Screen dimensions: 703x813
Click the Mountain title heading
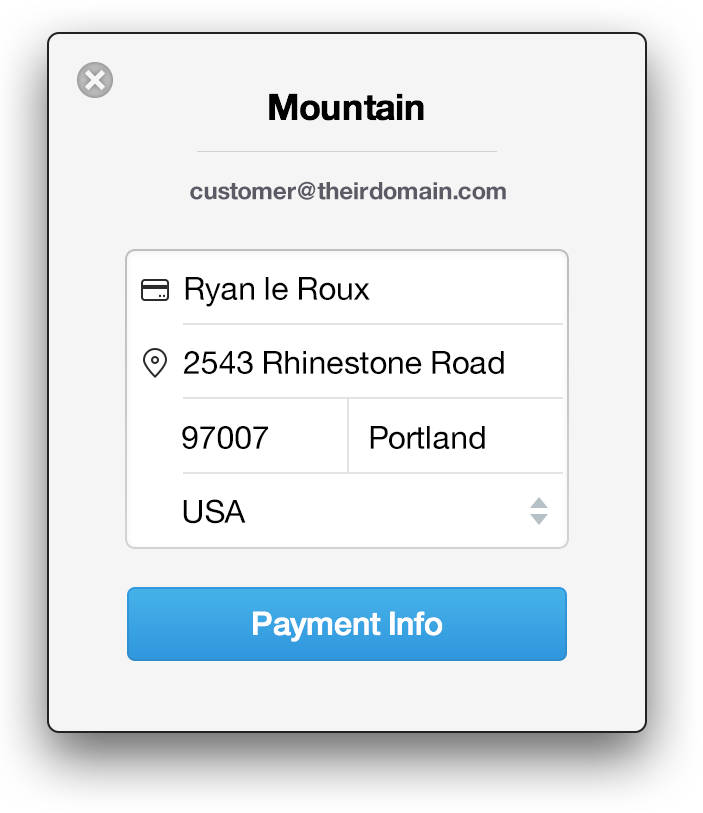click(x=346, y=108)
